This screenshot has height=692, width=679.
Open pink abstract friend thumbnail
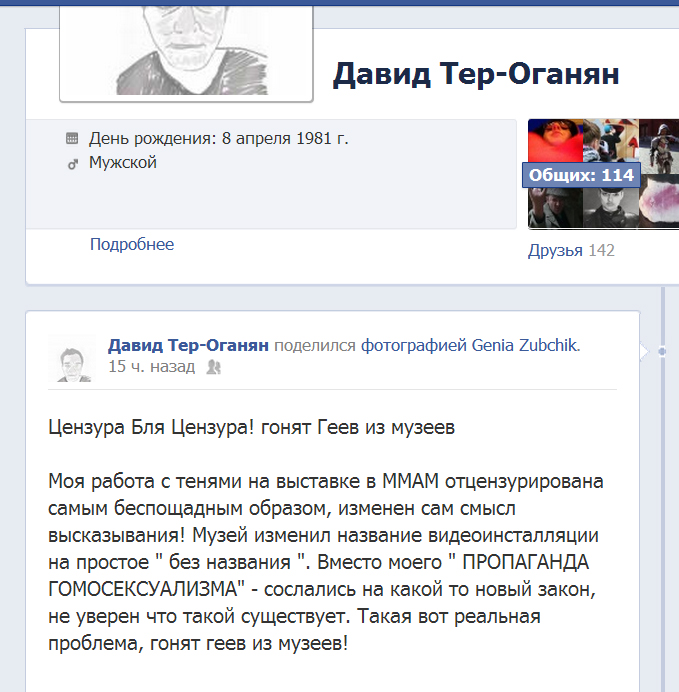click(x=659, y=201)
